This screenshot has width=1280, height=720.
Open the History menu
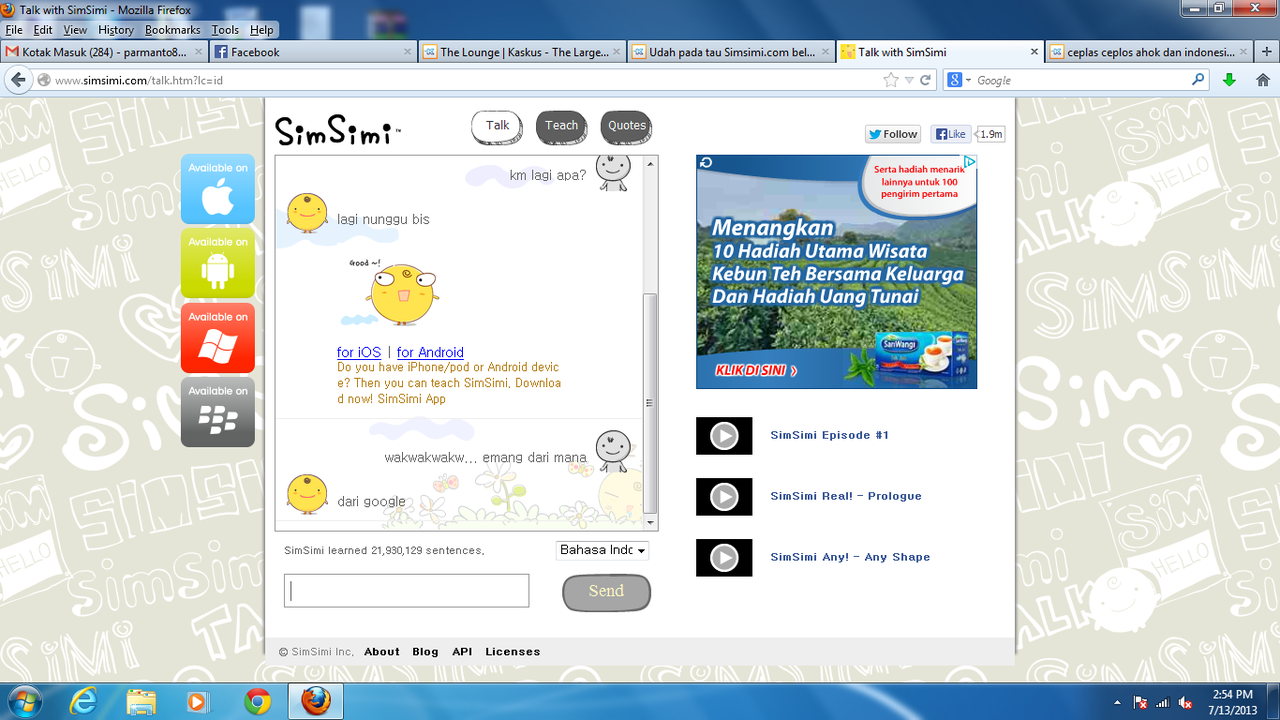pyautogui.click(x=116, y=30)
